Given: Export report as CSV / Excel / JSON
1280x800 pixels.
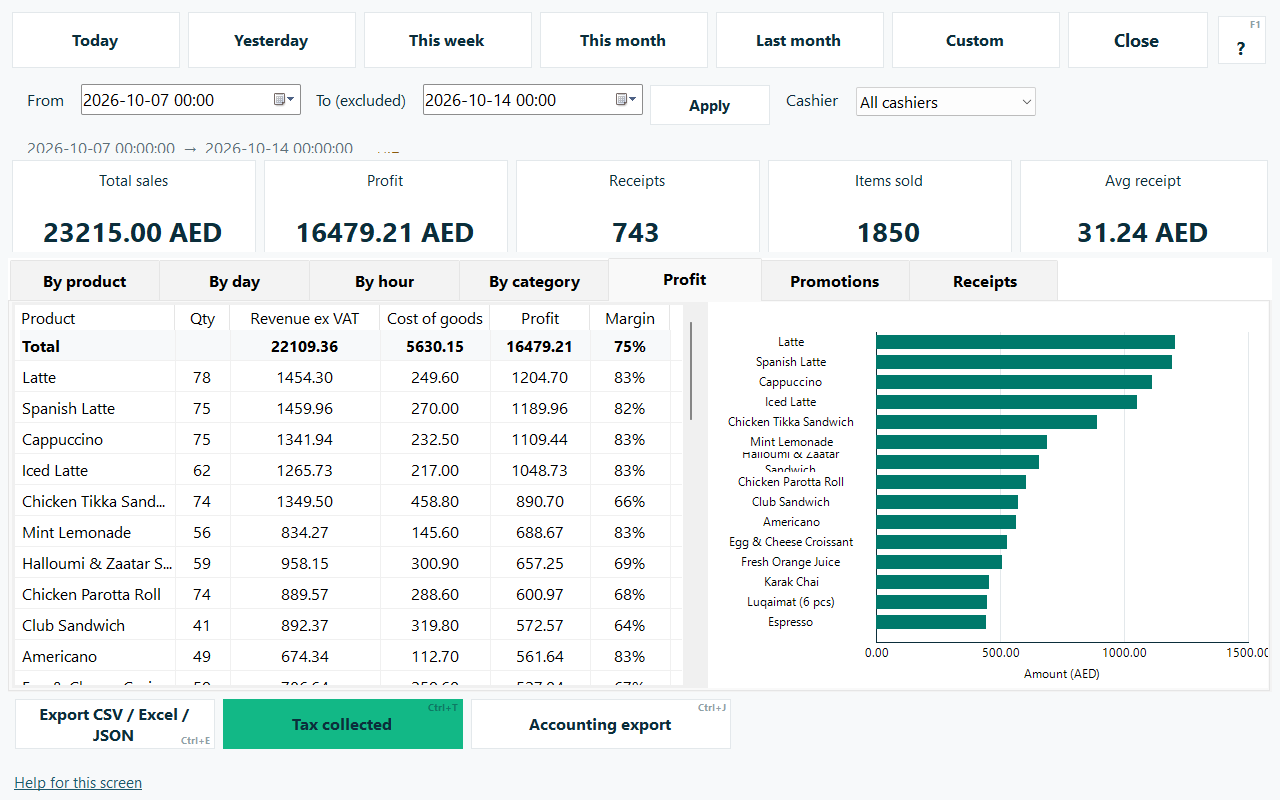Looking at the screenshot, I should click(x=115, y=724).
